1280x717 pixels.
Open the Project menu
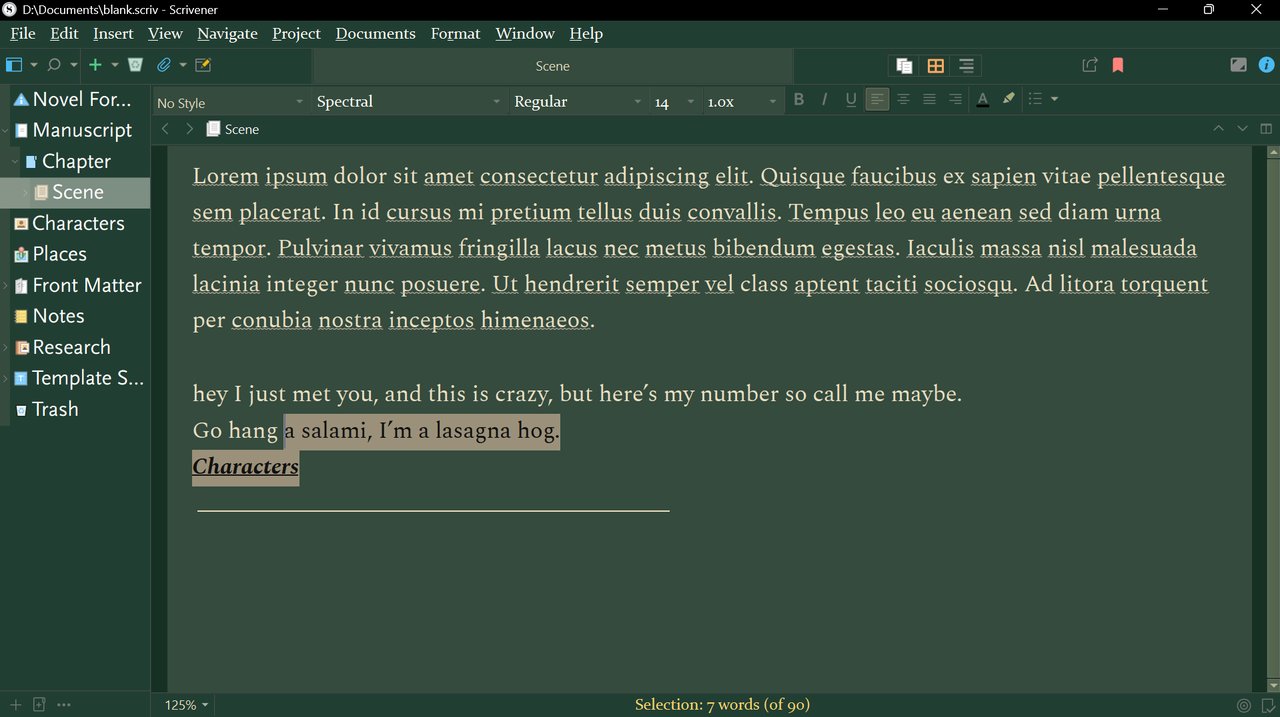tap(296, 33)
